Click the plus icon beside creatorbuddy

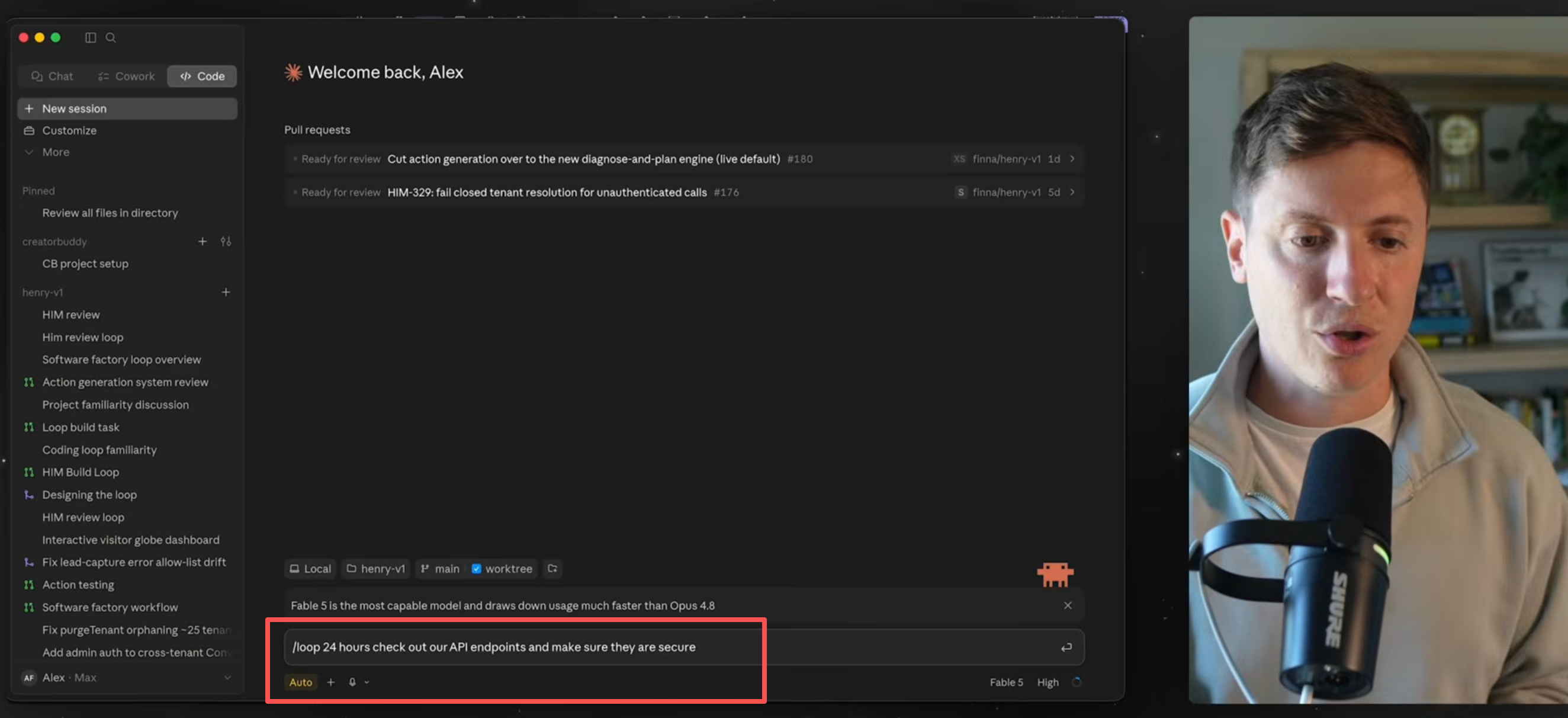point(203,242)
